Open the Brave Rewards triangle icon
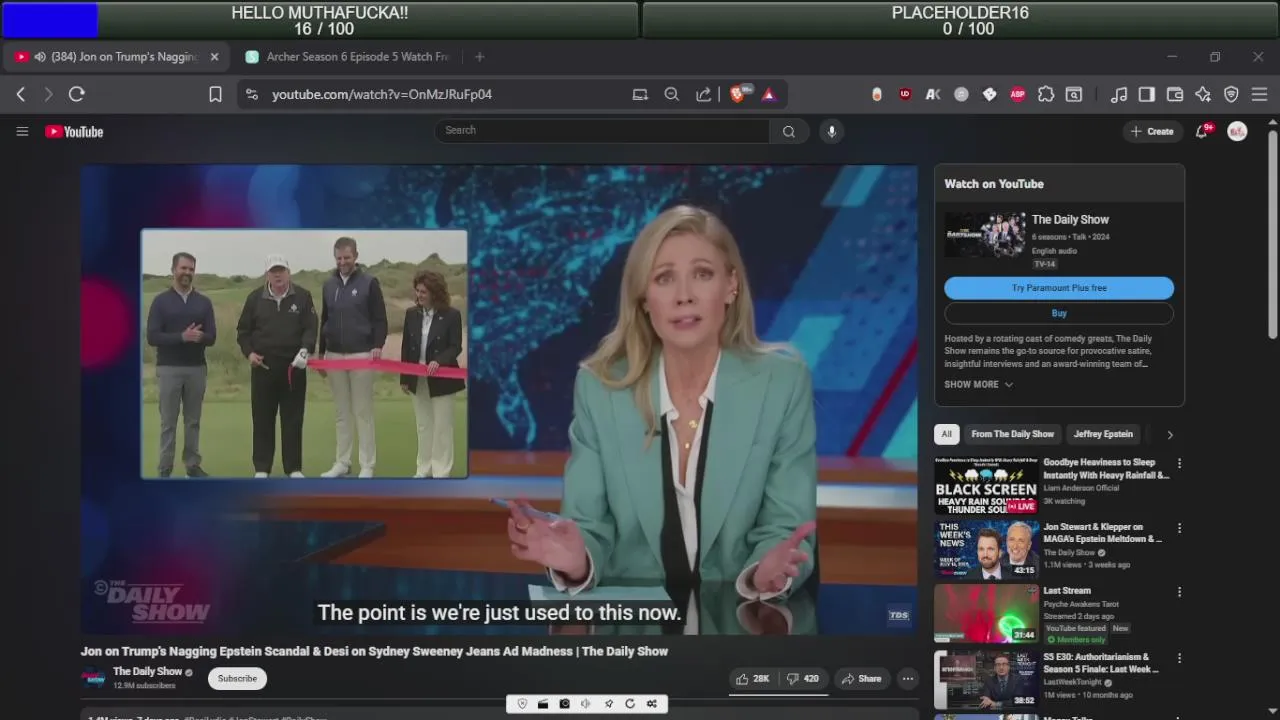This screenshot has width=1280, height=720. pos(769,94)
